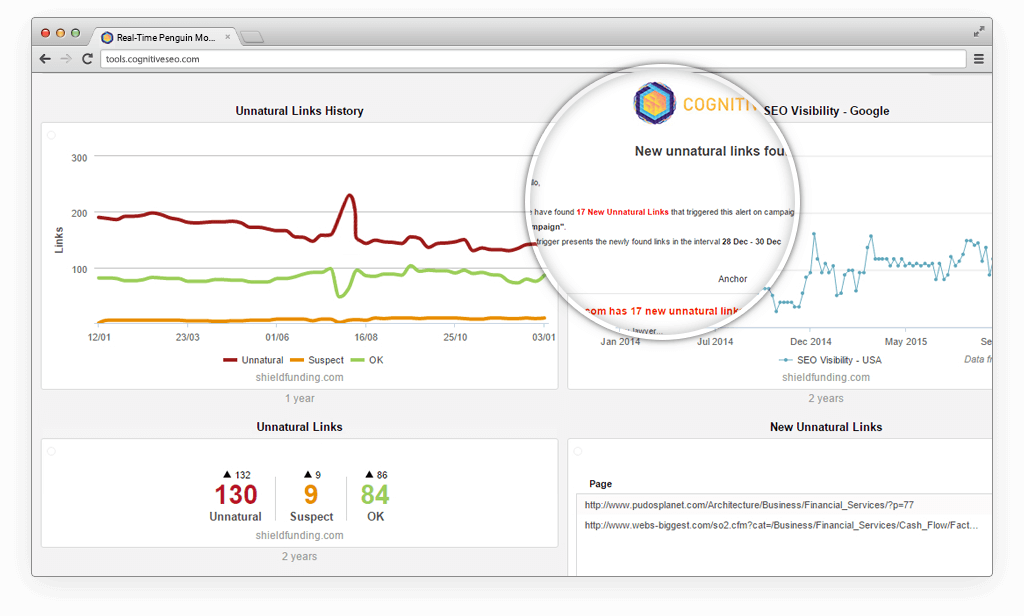Click the 9 Suspect count
This screenshot has width=1024, height=616.
(x=311, y=494)
